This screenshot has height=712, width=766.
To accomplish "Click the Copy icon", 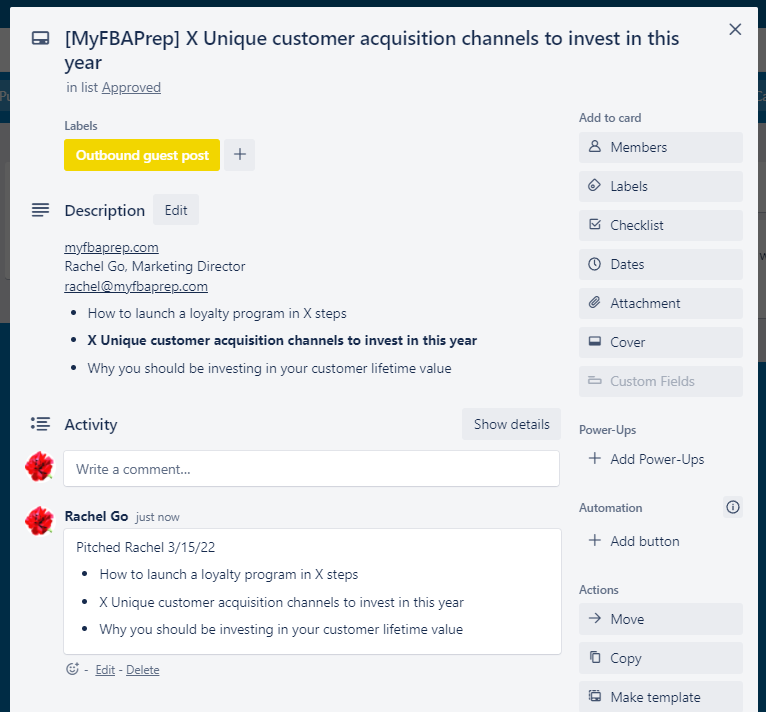I will (595, 657).
